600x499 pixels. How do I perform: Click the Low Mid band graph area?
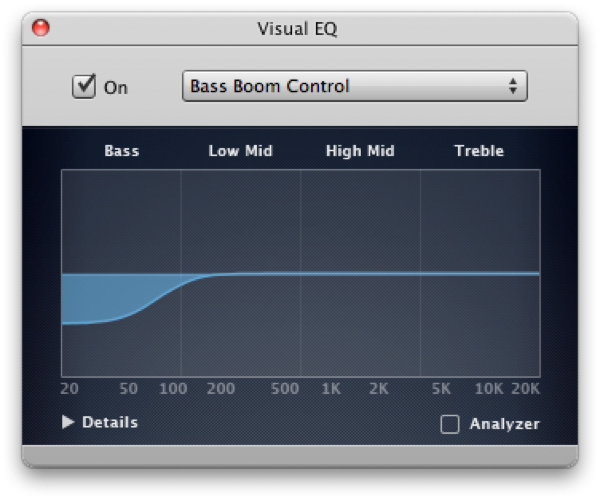(x=241, y=273)
